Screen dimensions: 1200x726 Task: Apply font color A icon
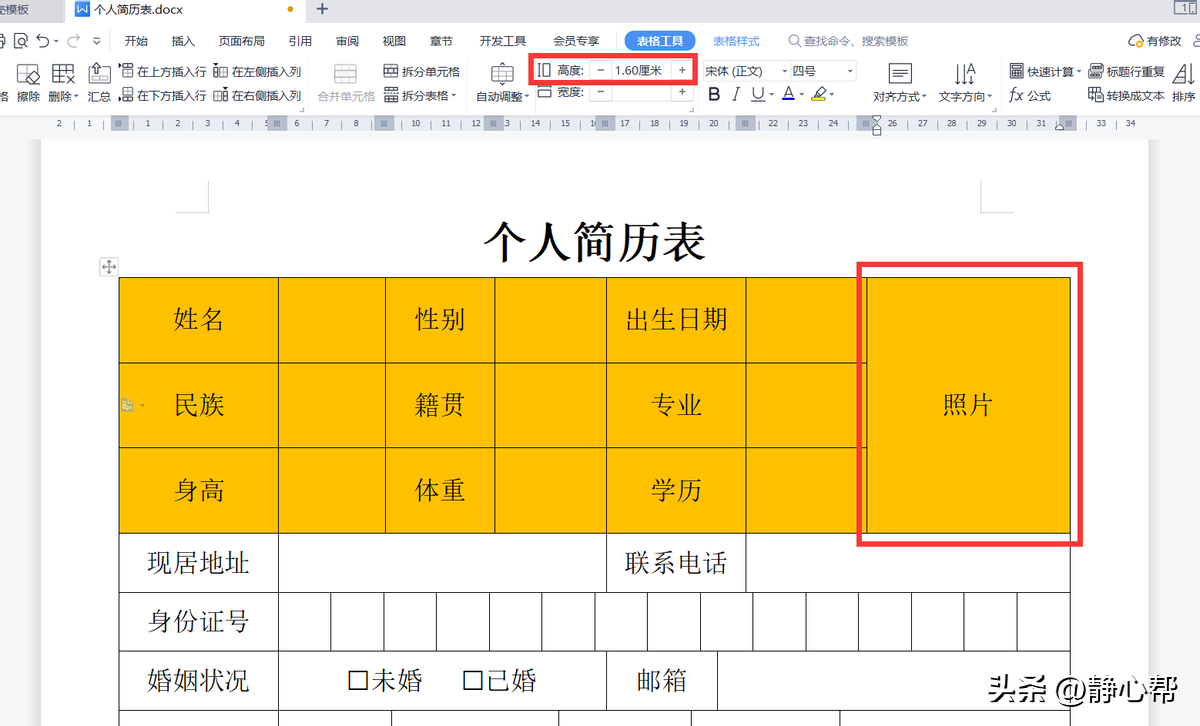click(x=788, y=95)
